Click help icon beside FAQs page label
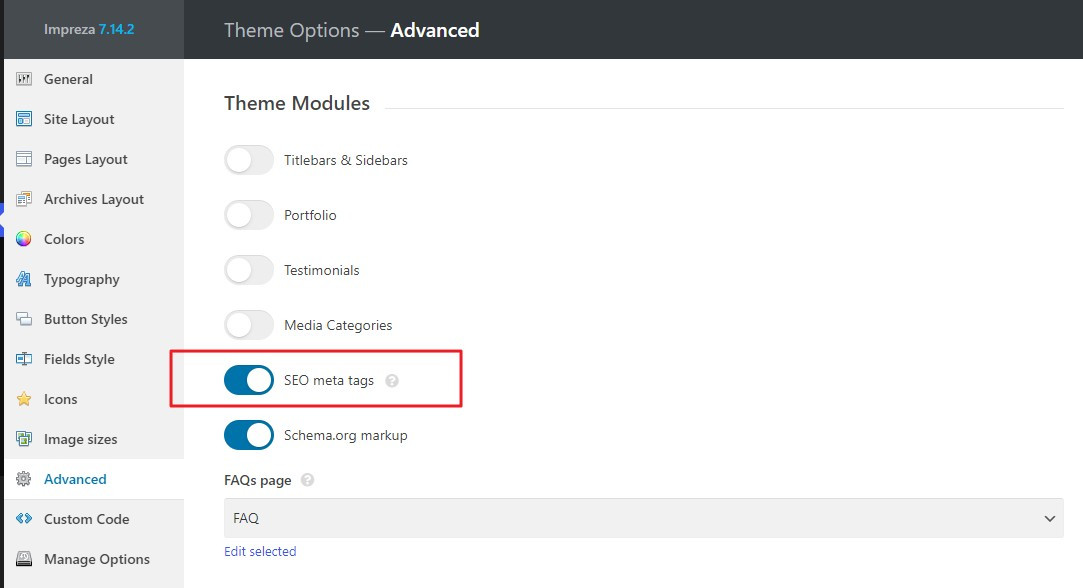Screen dimensions: 1083x588 (x=308, y=480)
